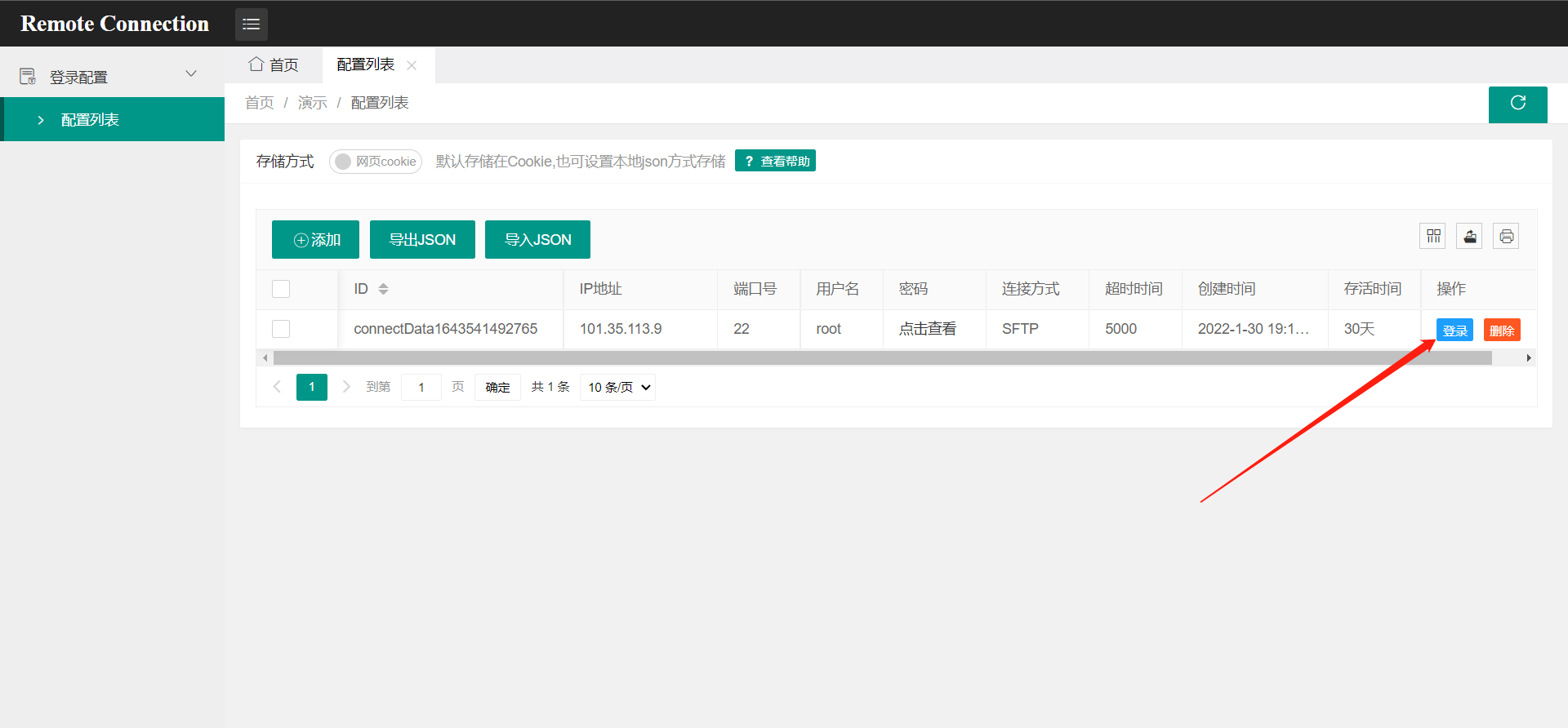Open the 10 条/页 page size dropdown

(x=618, y=387)
